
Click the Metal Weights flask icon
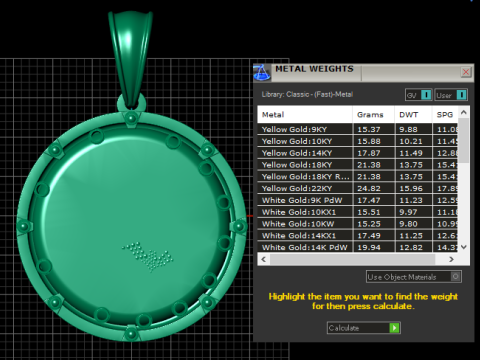click(262, 73)
